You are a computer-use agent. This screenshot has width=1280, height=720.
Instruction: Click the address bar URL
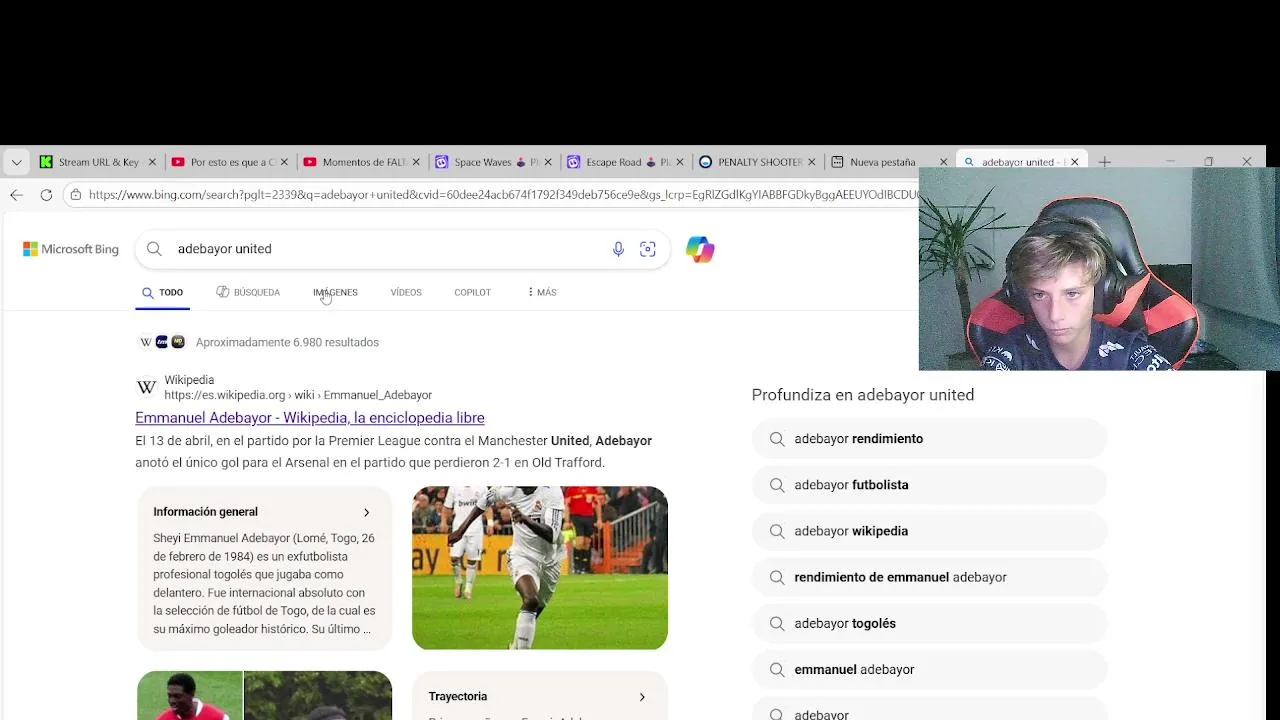[503, 195]
